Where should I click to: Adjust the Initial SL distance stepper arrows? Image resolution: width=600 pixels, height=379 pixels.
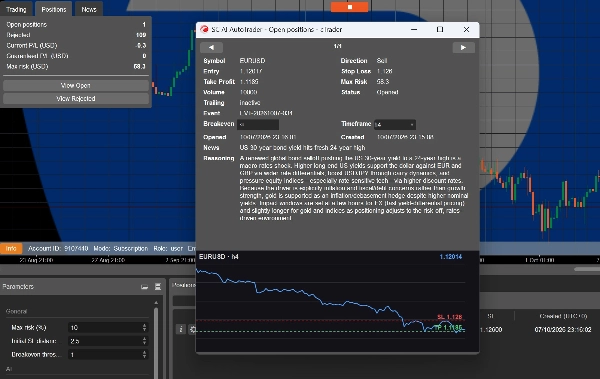click(144, 341)
